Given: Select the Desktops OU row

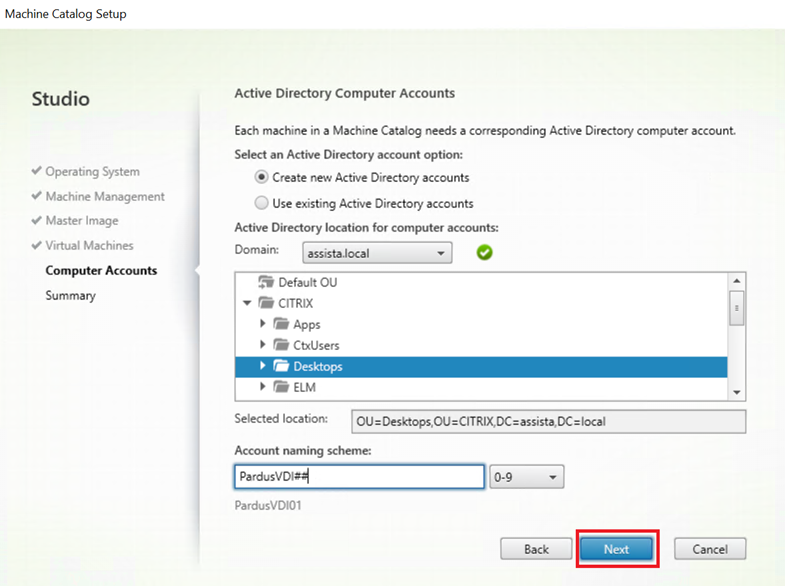Looking at the screenshot, I should point(481,367).
